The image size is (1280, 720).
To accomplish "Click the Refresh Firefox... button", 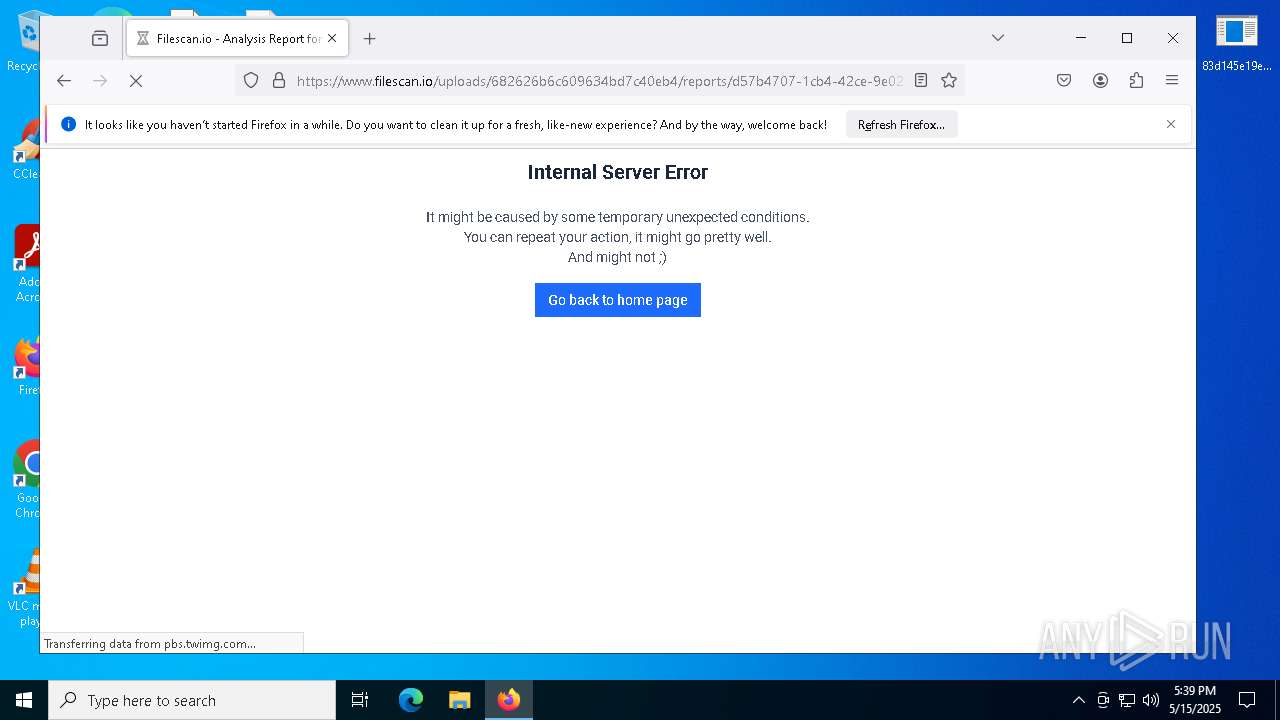I will pyautogui.click(x=901, y=125).
